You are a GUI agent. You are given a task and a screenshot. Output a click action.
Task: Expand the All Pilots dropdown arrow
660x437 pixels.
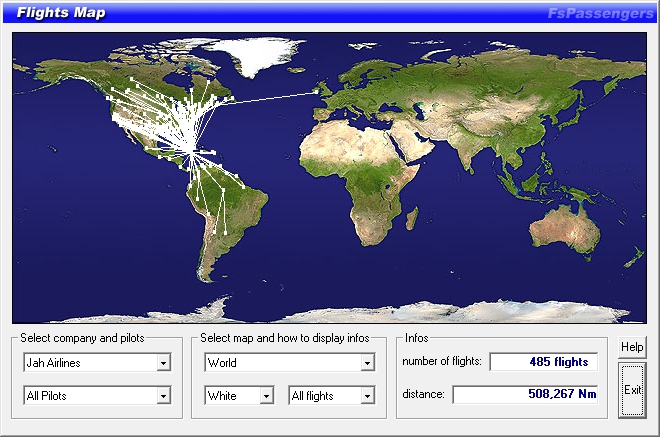tap(163, 396)
